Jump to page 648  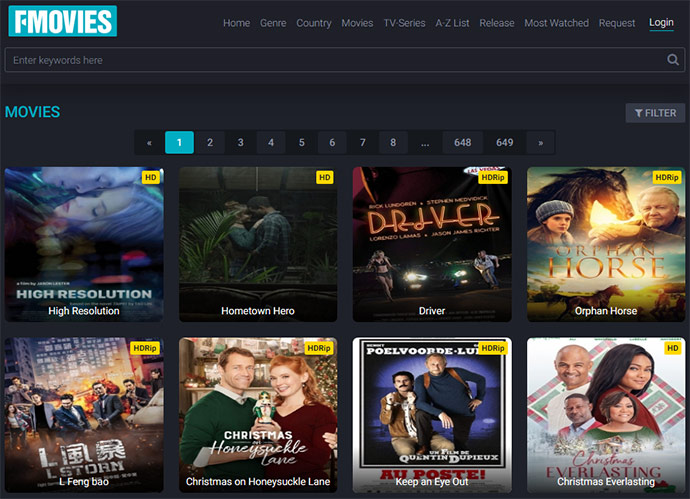[x=462, y=143]
